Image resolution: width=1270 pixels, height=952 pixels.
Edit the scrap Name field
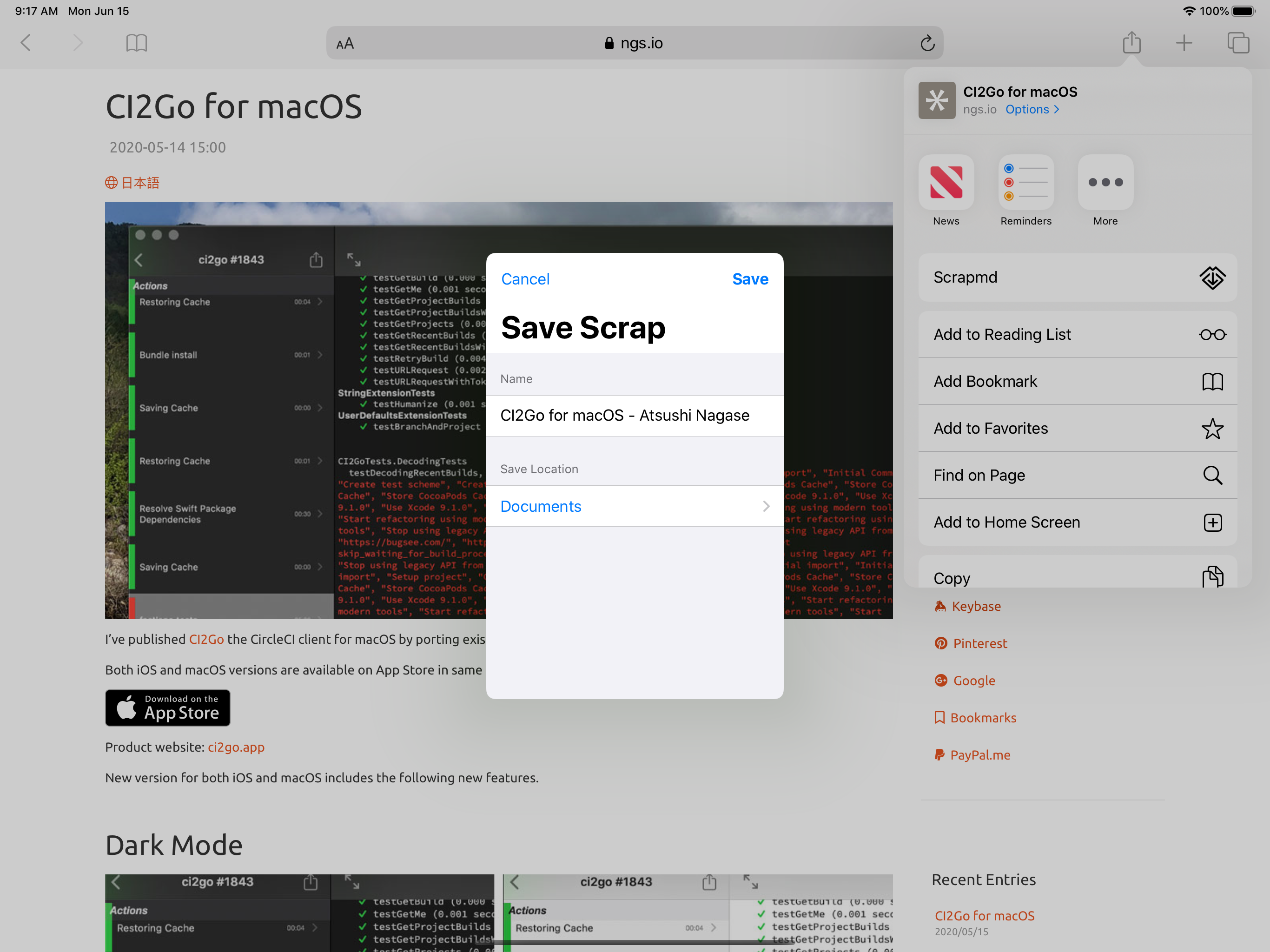[635, 415]
